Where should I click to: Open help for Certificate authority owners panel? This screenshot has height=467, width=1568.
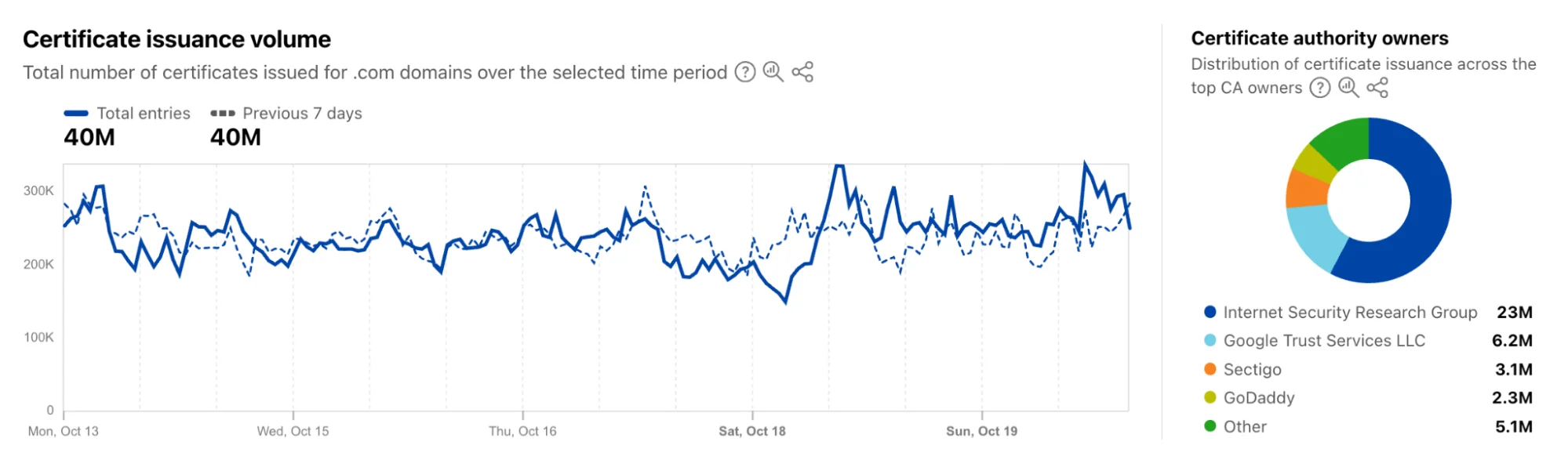pos(1320,88)
